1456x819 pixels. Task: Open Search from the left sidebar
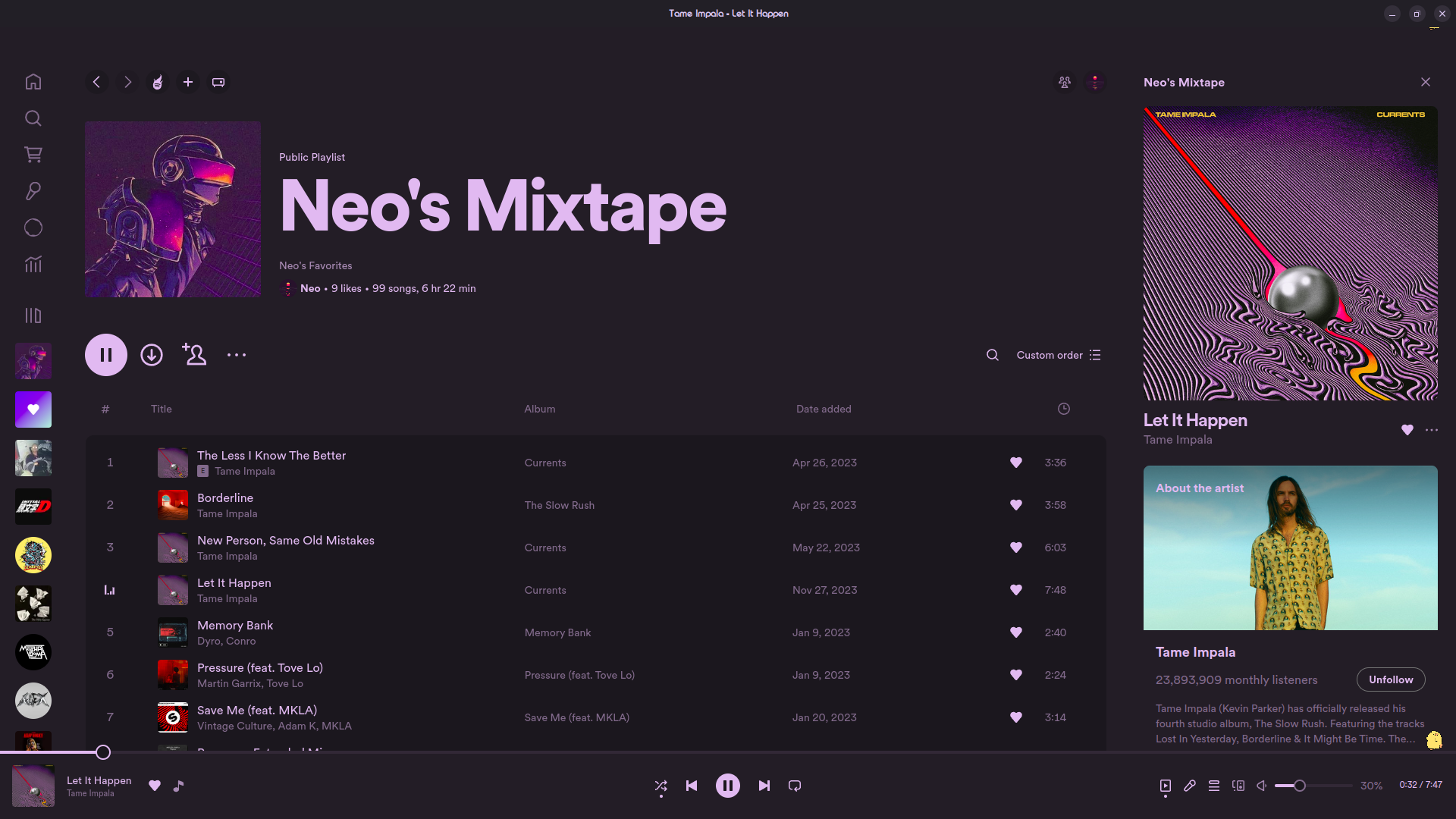(33, 118)
